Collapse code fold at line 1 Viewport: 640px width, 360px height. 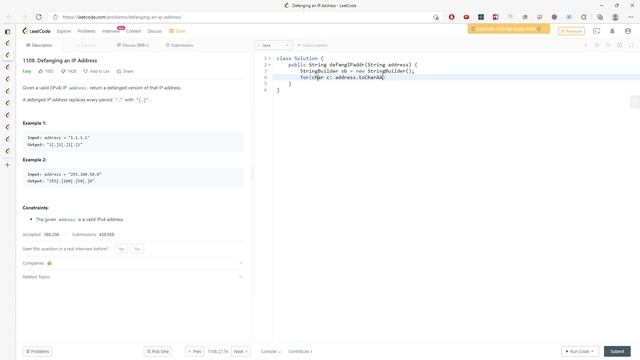[270, 58]
